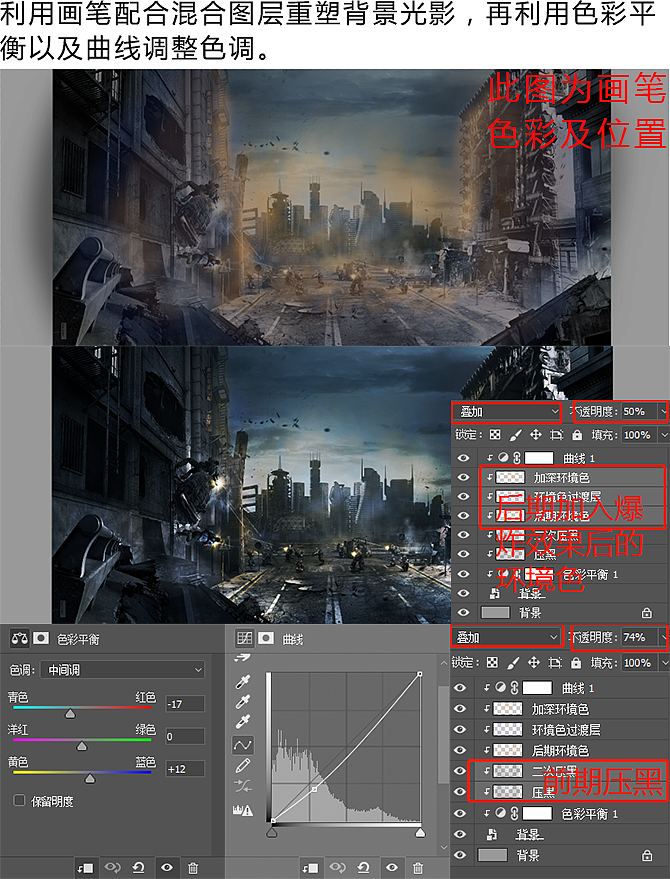Select the middle control point on the curve
670x879 pixels.
click(315, 789)
